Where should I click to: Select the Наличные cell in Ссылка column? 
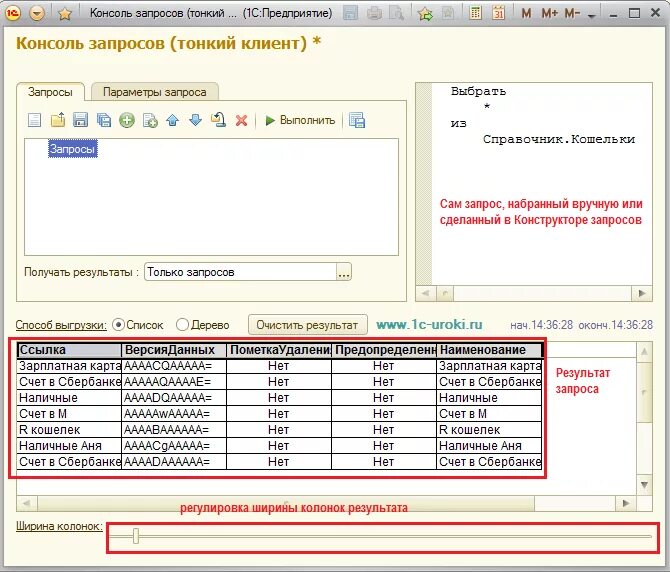[70, 398]
